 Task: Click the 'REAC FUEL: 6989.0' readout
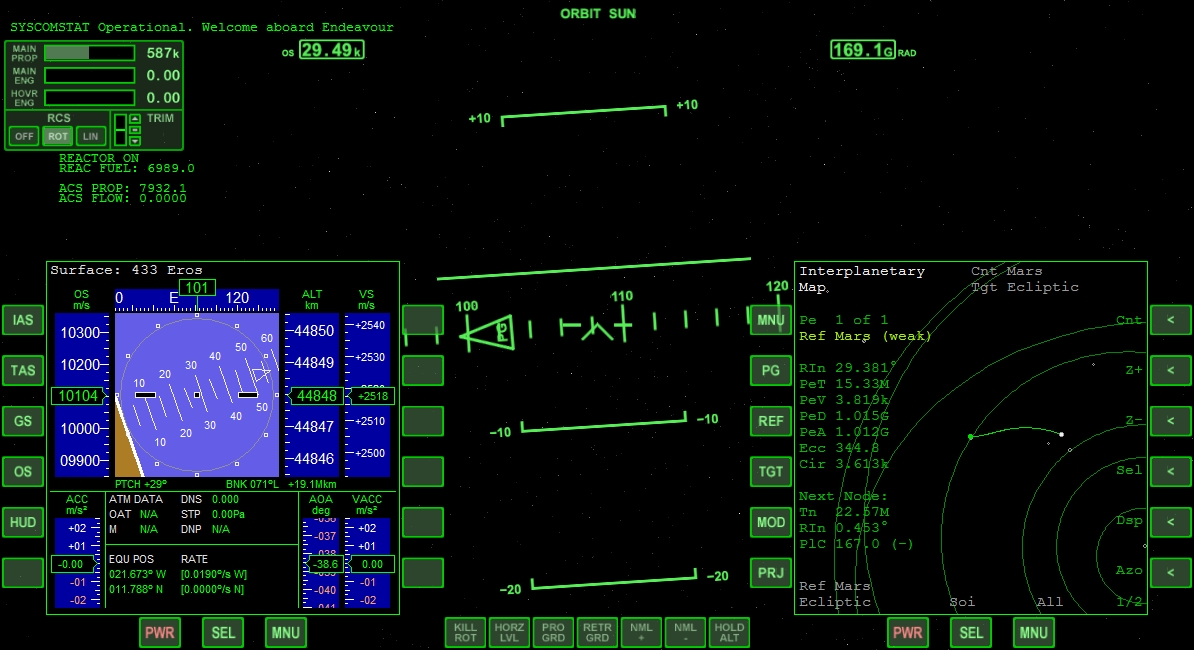pos(126,168)
